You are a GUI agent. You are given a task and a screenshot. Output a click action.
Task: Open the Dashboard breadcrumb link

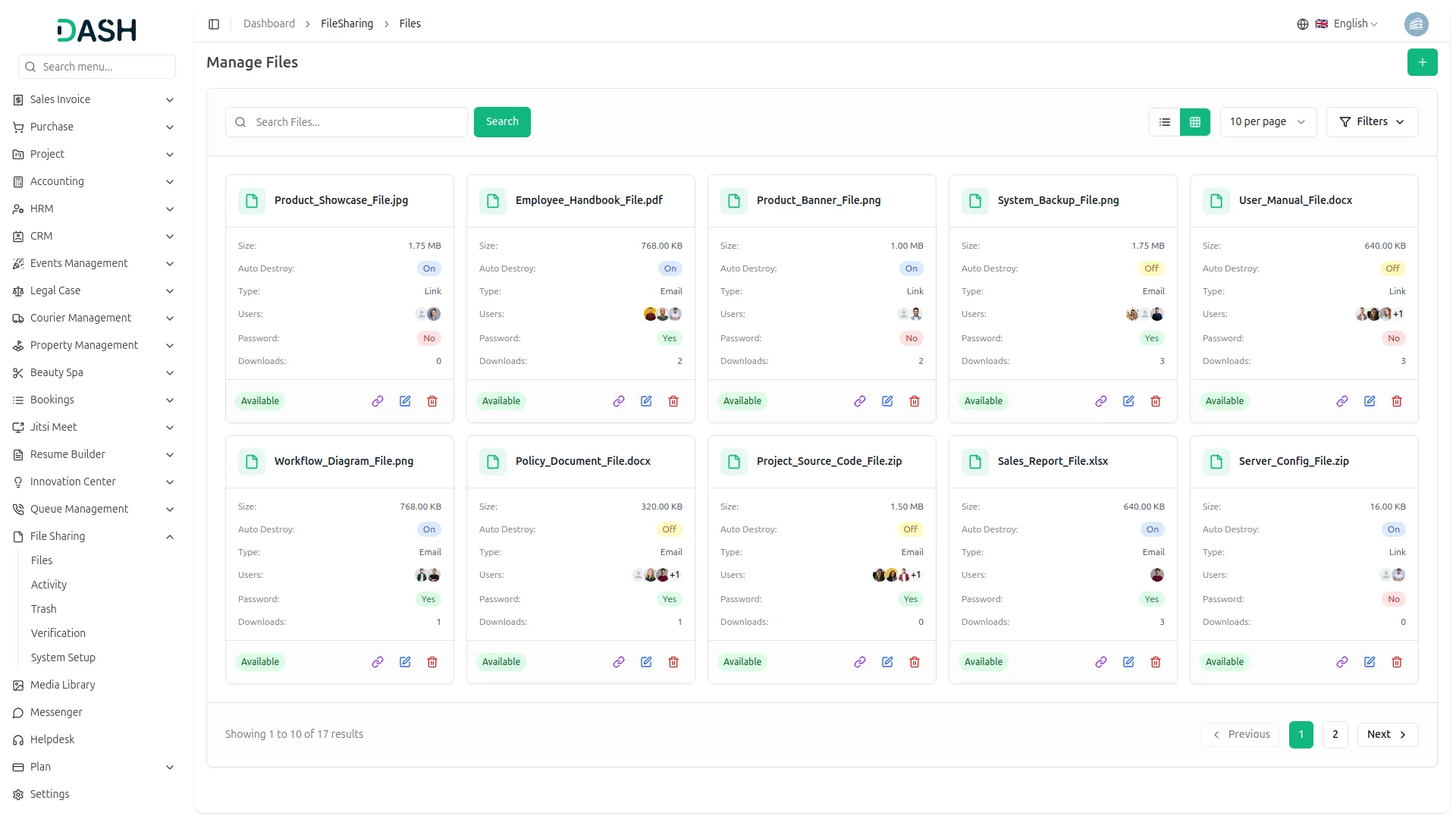pyautogui.click(x=268, y=24)
